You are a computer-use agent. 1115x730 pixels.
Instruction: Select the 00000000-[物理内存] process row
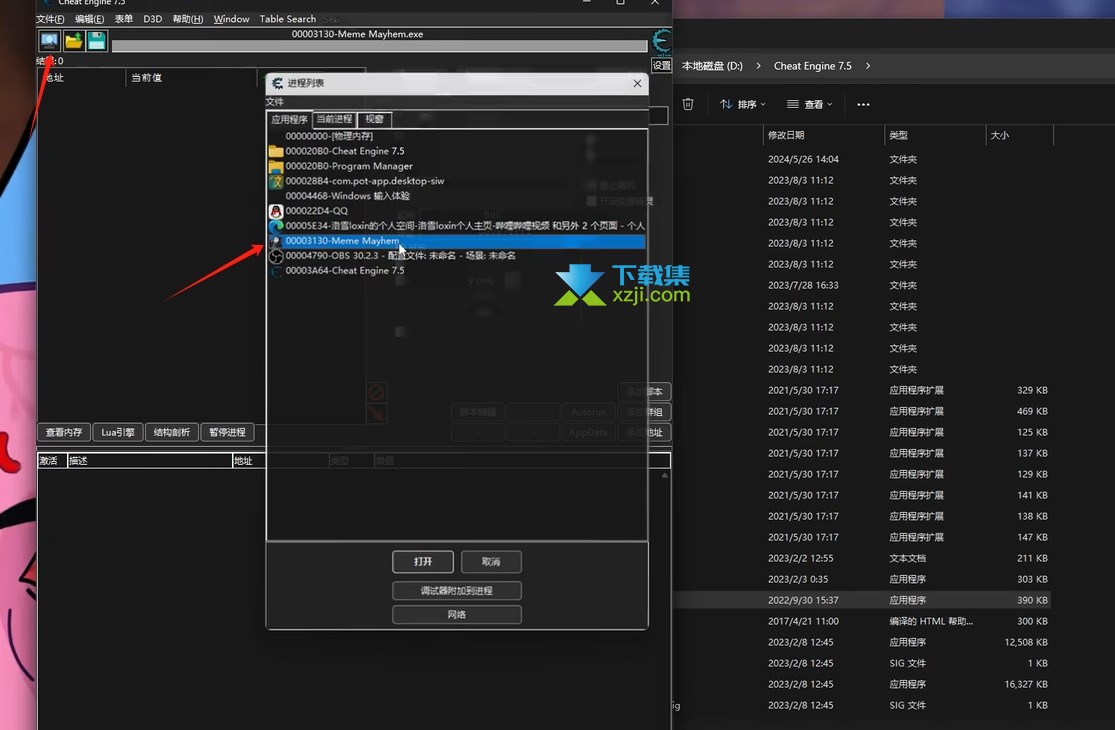point(457,136)
